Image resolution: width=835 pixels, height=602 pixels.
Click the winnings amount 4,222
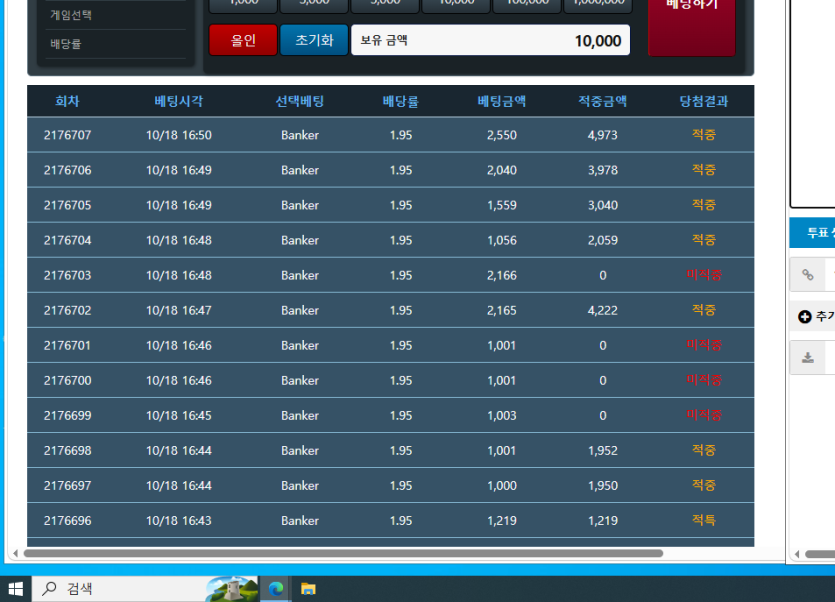pos(603,311)
